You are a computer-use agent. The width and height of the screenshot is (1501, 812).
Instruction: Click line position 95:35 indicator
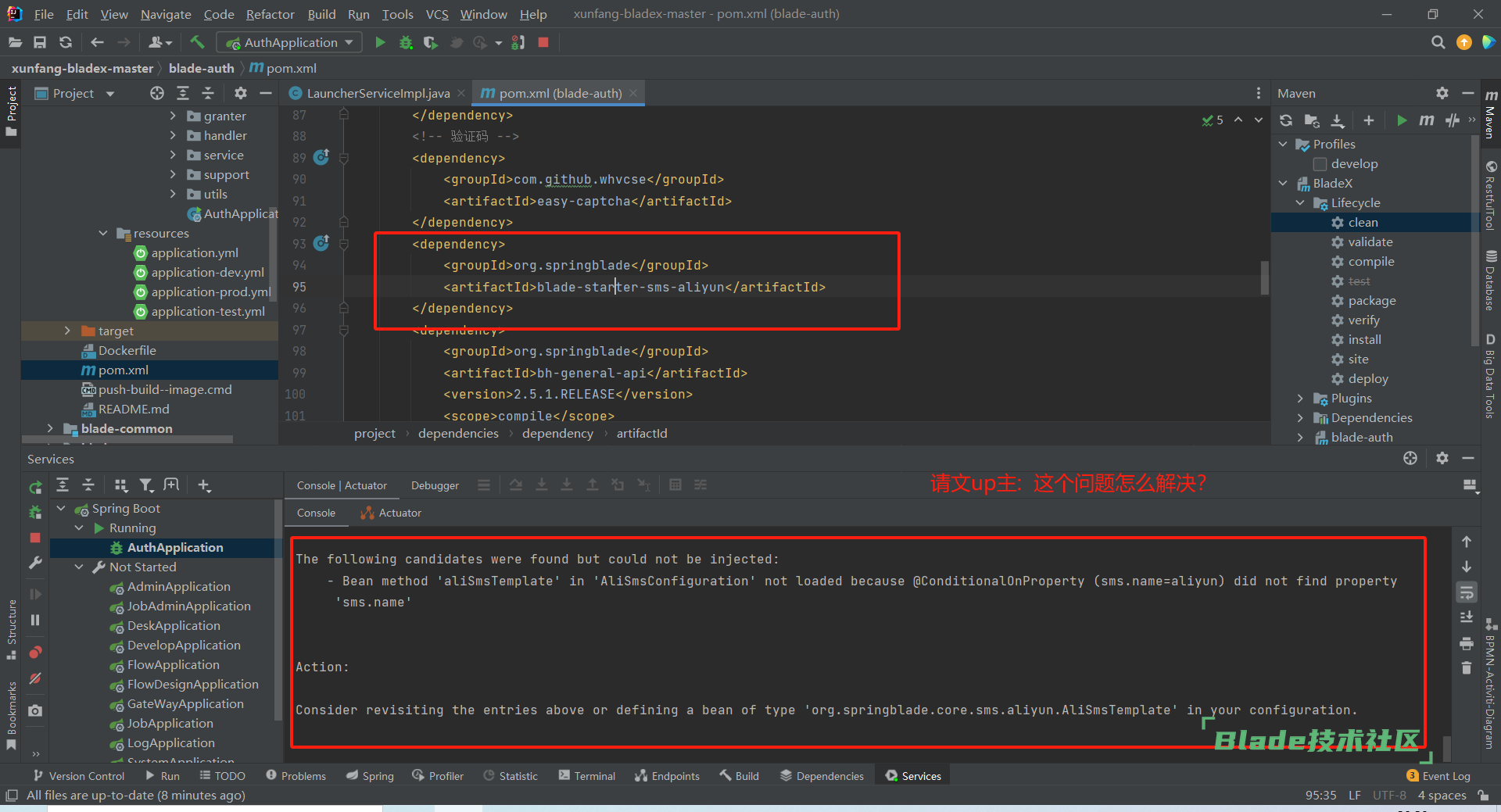tap(1320, 795)
